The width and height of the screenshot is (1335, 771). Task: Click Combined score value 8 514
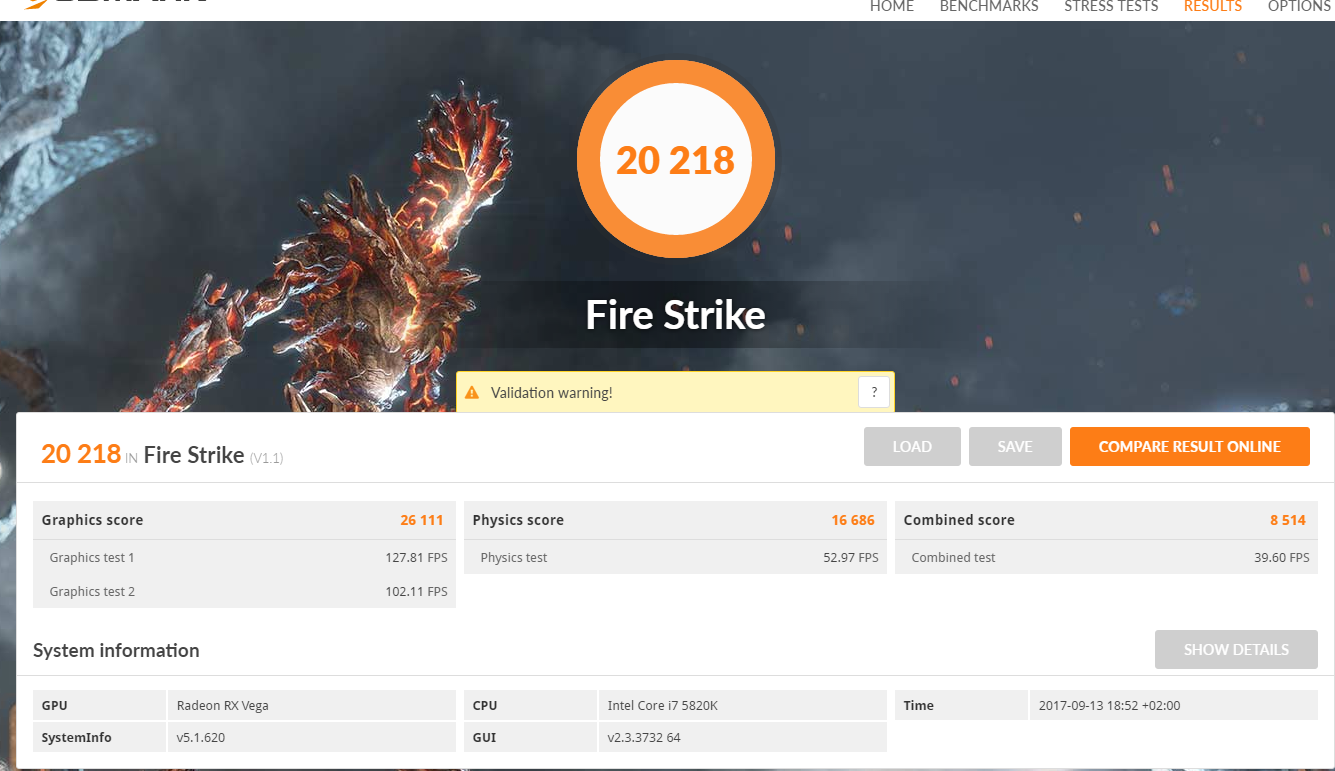coord(1288,520)
